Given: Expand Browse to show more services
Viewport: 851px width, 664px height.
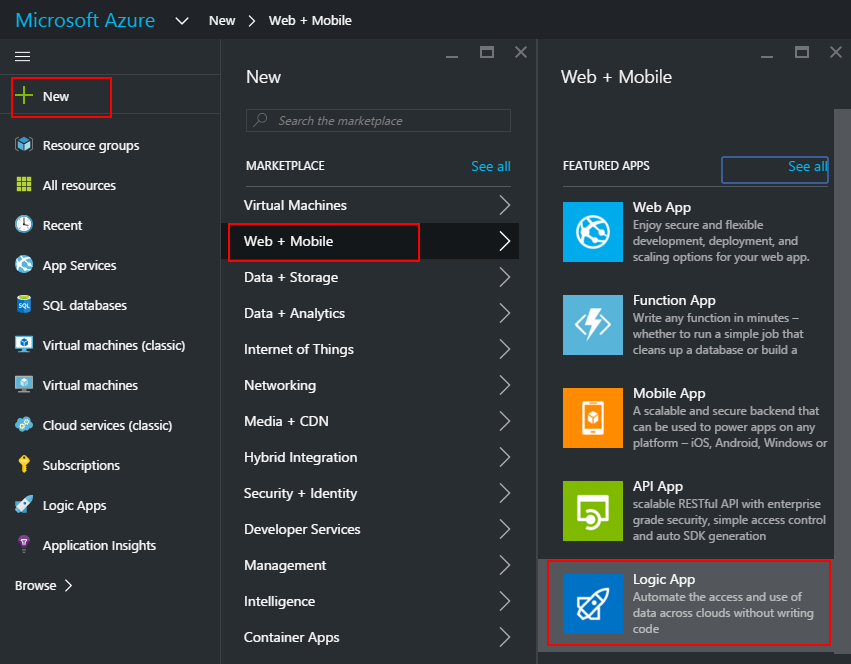Looking at the screenshot, I should pyautogui.click(x=44, y=585).
